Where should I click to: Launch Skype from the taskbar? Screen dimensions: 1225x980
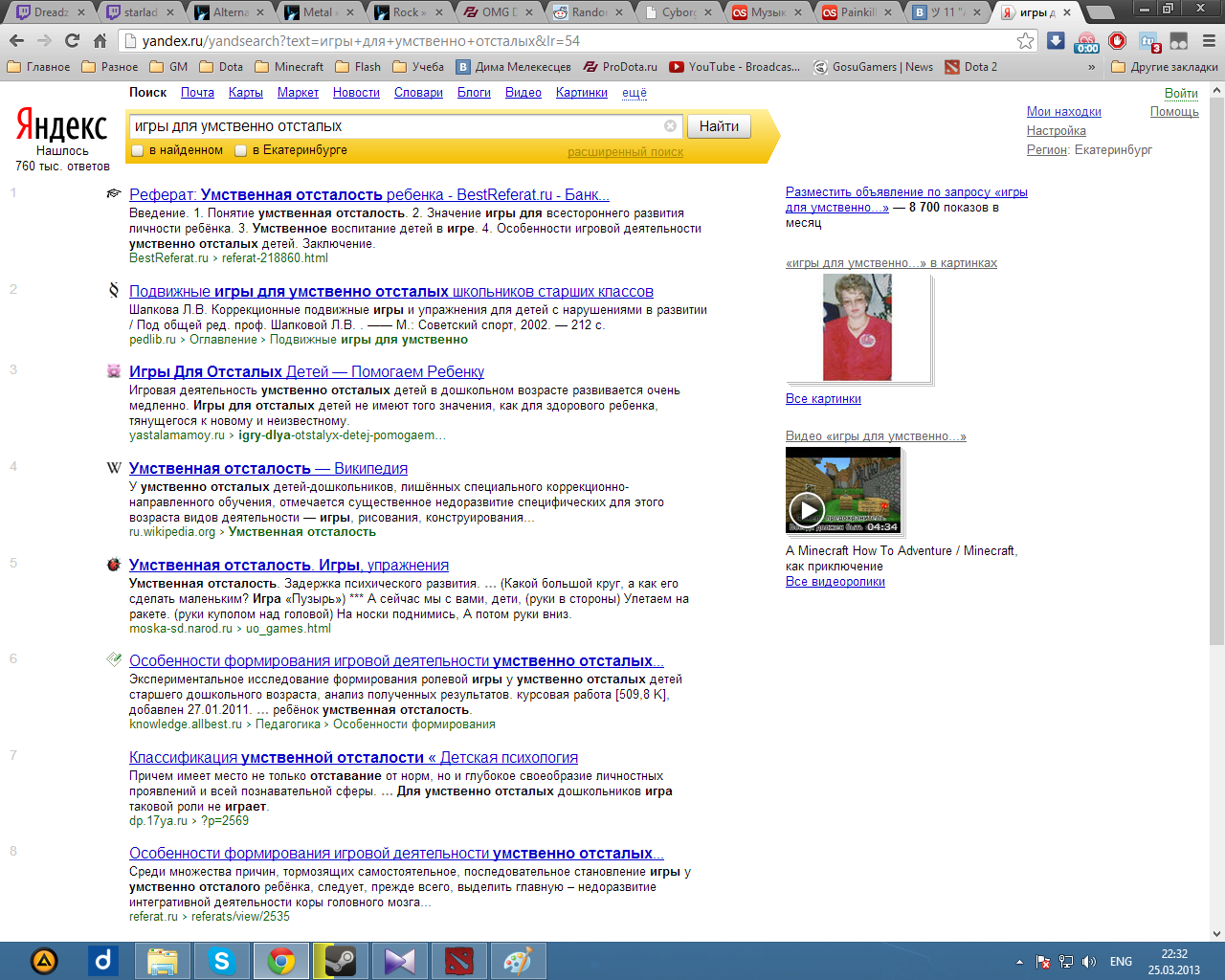coord(221,961)
